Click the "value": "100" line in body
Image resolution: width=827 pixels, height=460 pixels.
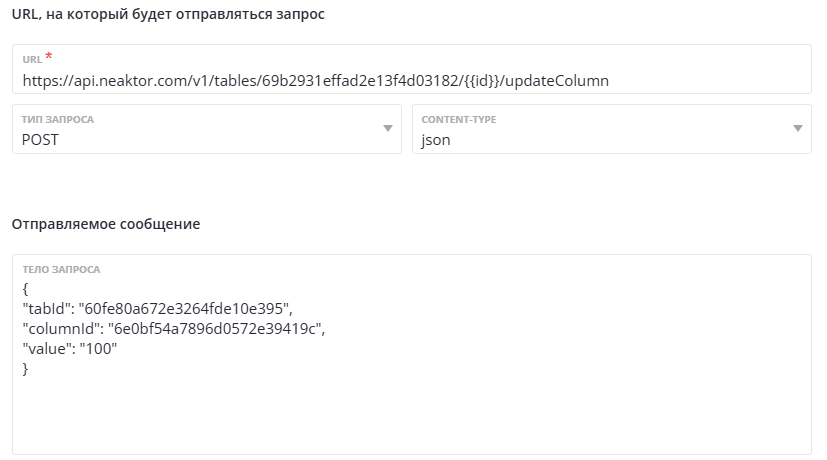(x=70, y=349)
